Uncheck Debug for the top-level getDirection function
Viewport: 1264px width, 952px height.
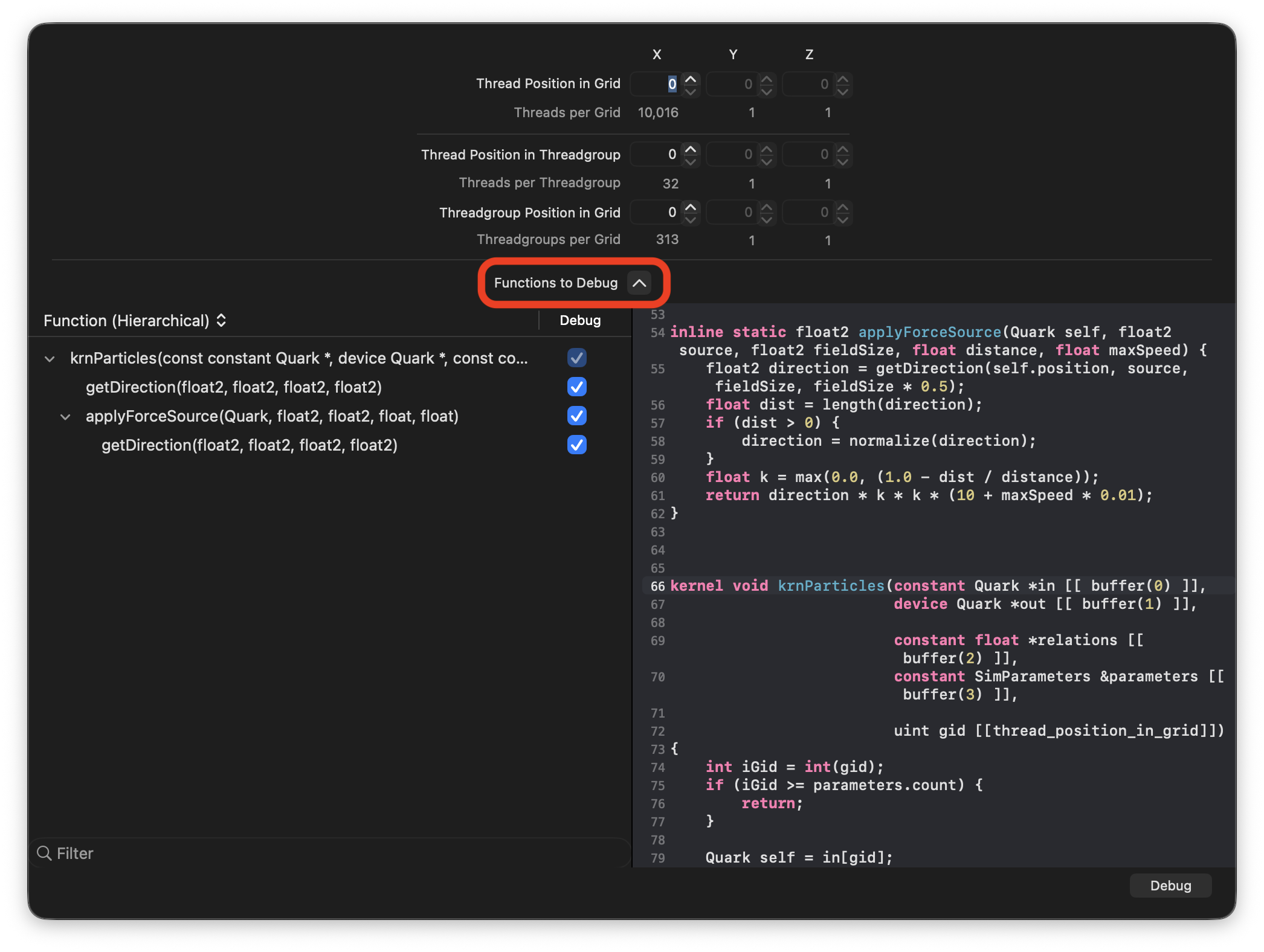point(576,387)
